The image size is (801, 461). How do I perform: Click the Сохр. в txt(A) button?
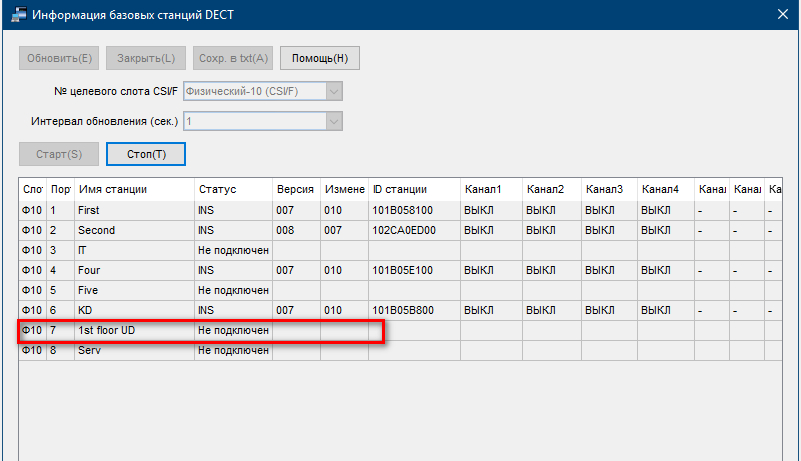pyautogui.click(x=233, y=58)
